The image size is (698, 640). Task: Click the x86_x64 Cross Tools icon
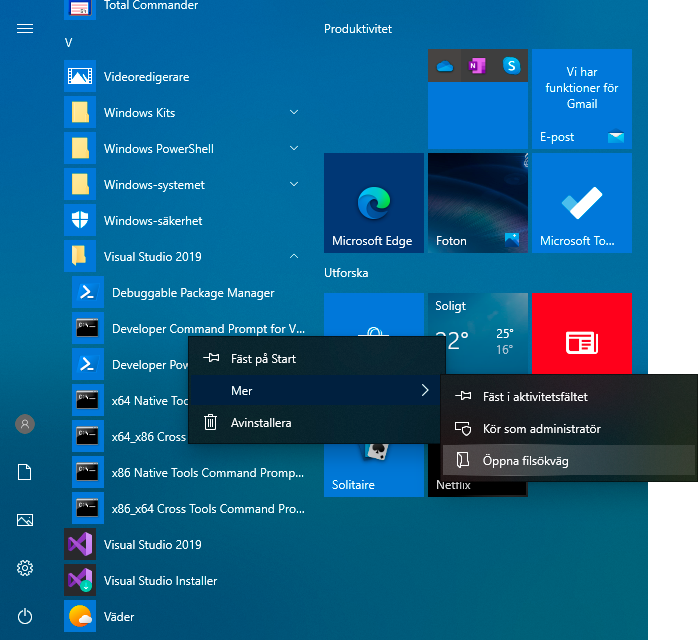pos(88,508)
